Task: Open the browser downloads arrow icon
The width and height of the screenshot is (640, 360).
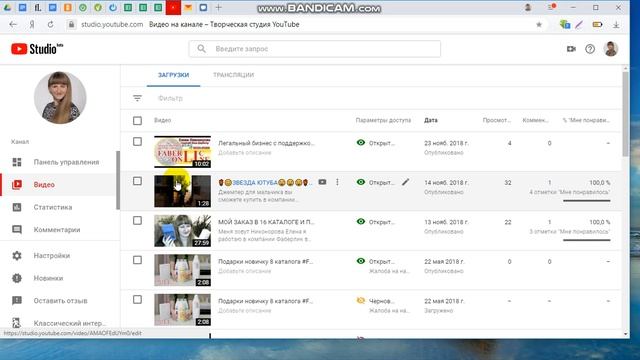Action: coord(616,24)
